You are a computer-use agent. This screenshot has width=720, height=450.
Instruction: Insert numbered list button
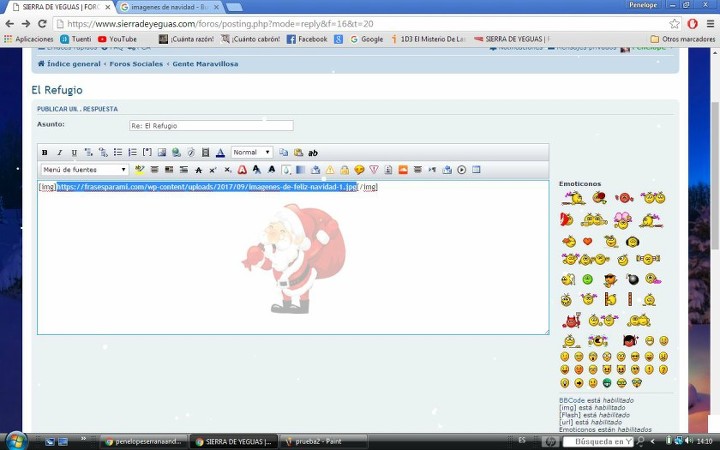[133, 152]
